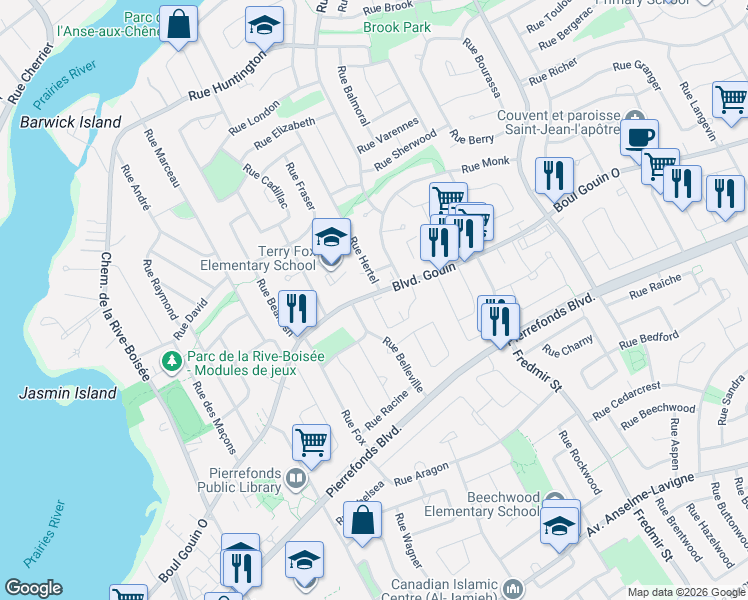Image resolution: width=748 pixels, height=600 pixels.
Task: Click Rue Beechwood street label
Action: point(658,416)
